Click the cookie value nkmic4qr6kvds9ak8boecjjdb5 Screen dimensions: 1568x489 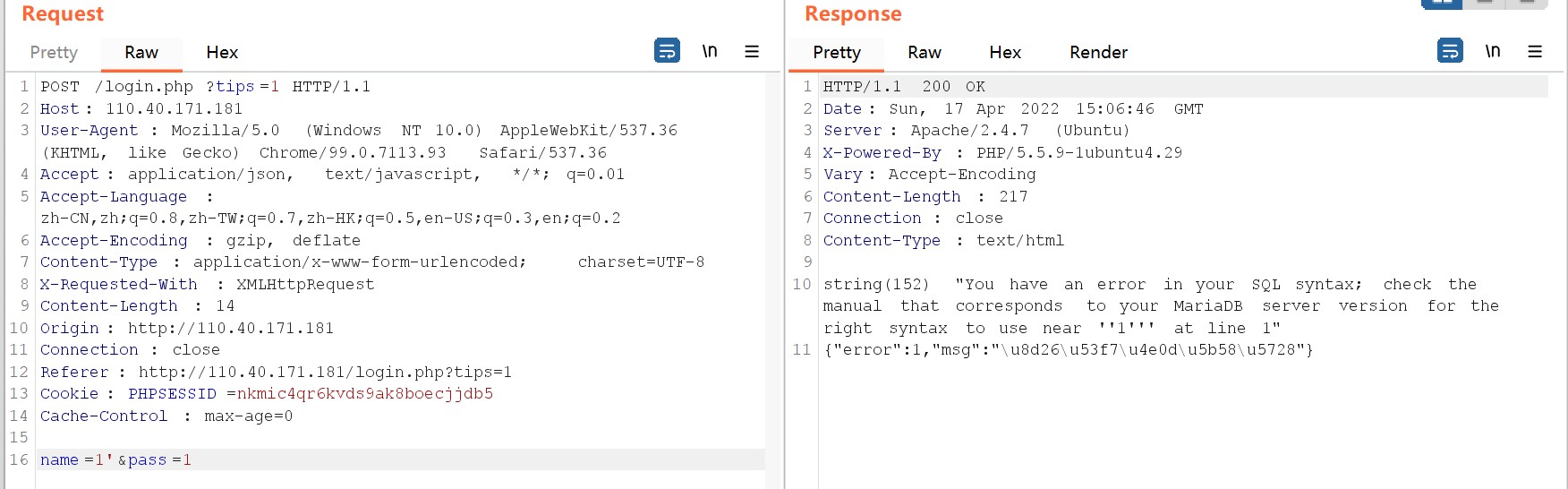(365, 394)
